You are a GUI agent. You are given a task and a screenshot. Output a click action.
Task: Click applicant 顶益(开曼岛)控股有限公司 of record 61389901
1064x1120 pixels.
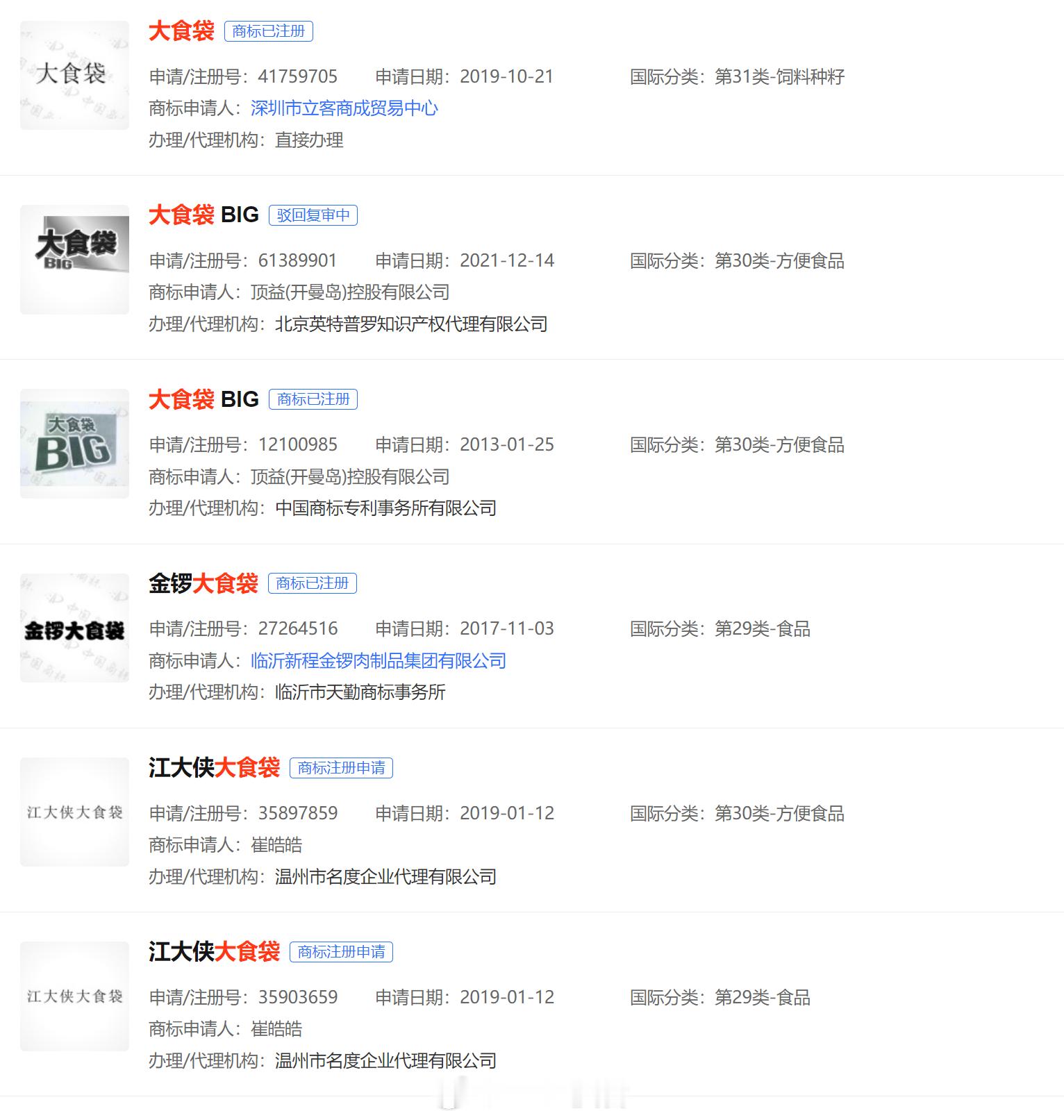pyautogui.click(x=350, y=292)
